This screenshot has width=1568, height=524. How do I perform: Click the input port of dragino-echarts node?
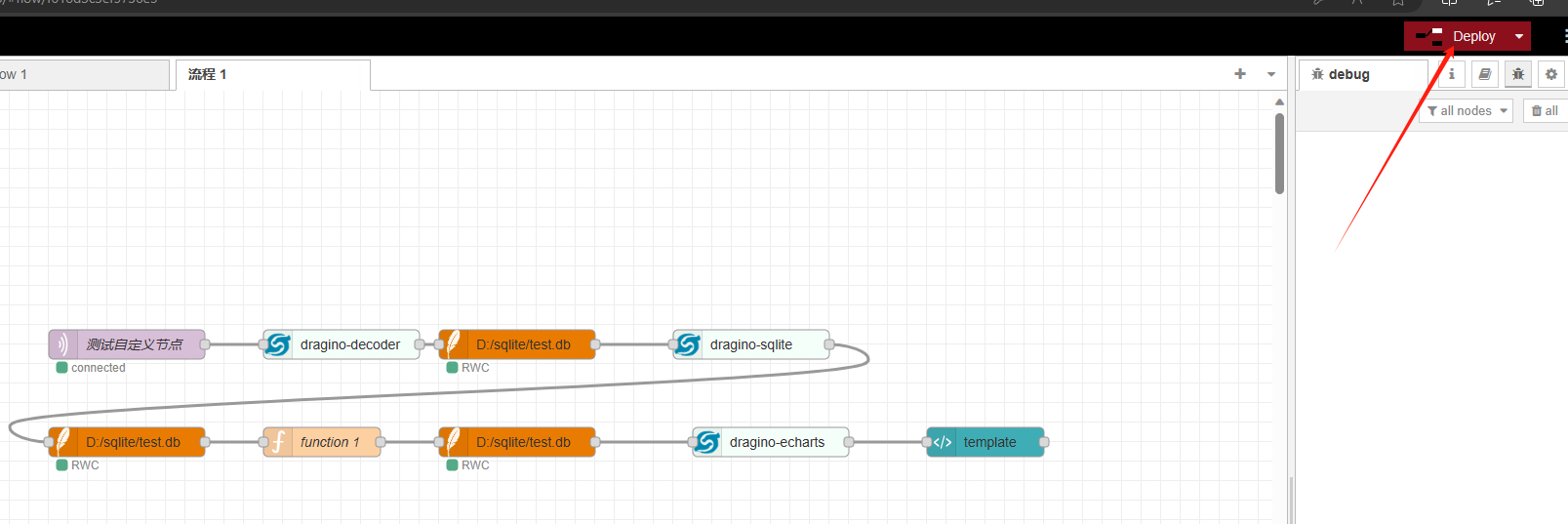693,442
